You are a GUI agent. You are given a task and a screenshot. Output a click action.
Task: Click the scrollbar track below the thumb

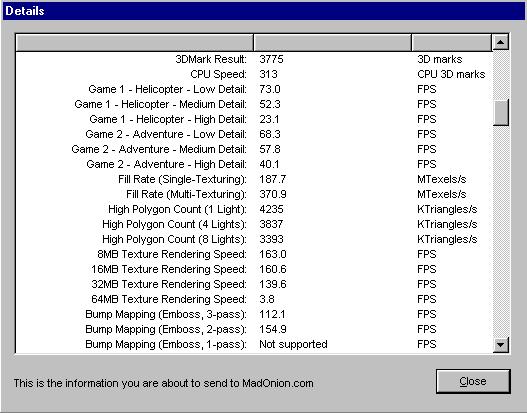[x=501, y=231]
